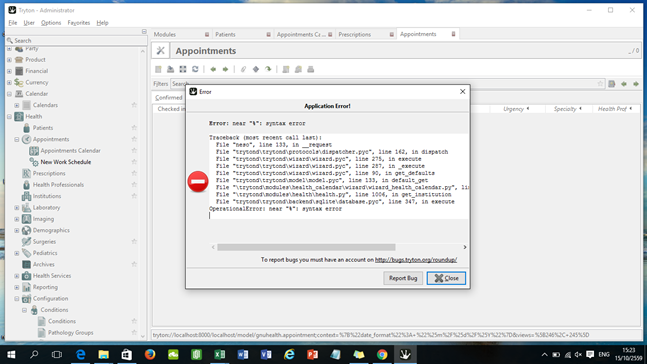Collapse the Health tree node
The image size is (647, 364).
(x=9, y=116)
